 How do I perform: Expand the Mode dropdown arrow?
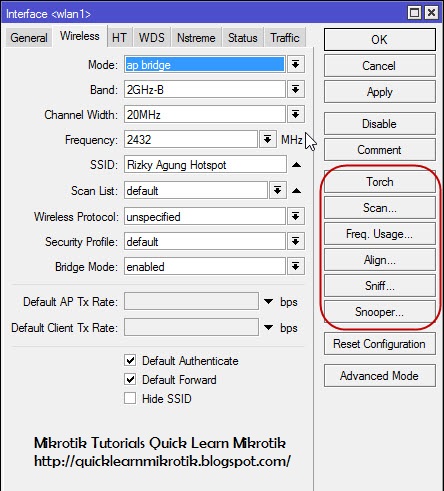(x=295, y=64)
